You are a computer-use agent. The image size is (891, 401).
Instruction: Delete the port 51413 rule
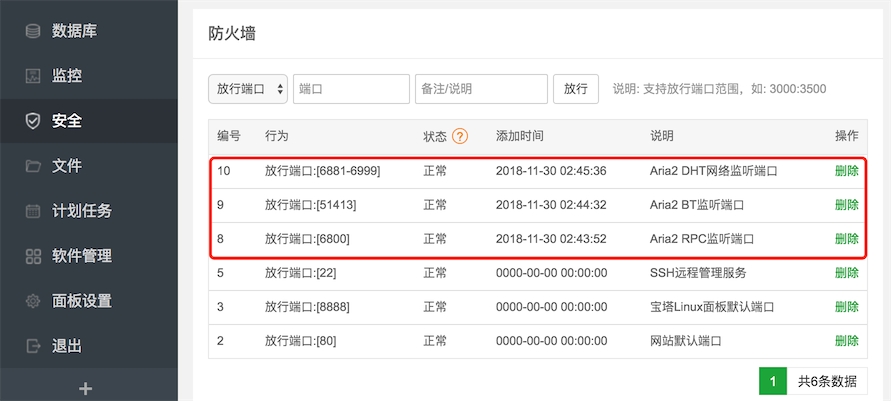coord(847,205)
